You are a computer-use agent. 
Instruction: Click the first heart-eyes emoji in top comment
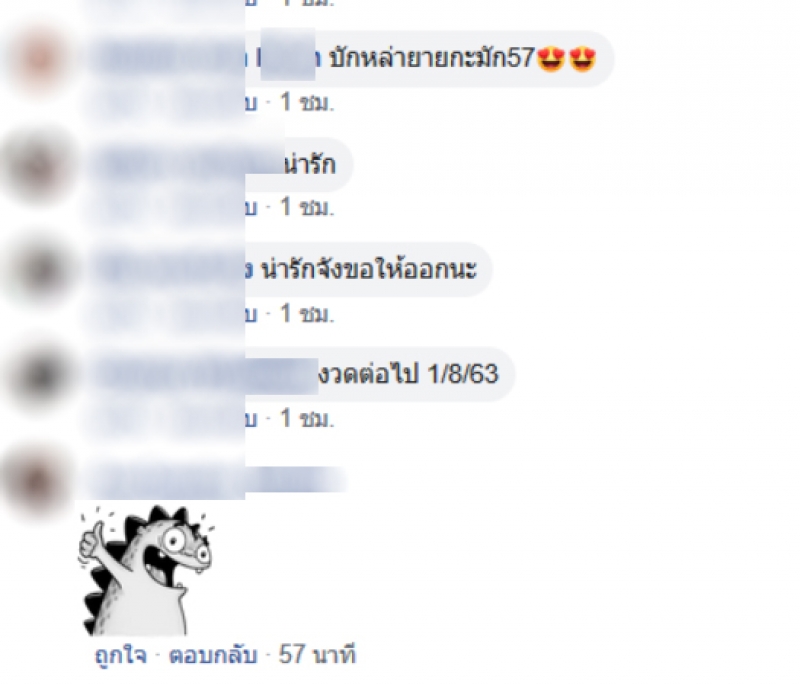(x=551, y=59)
